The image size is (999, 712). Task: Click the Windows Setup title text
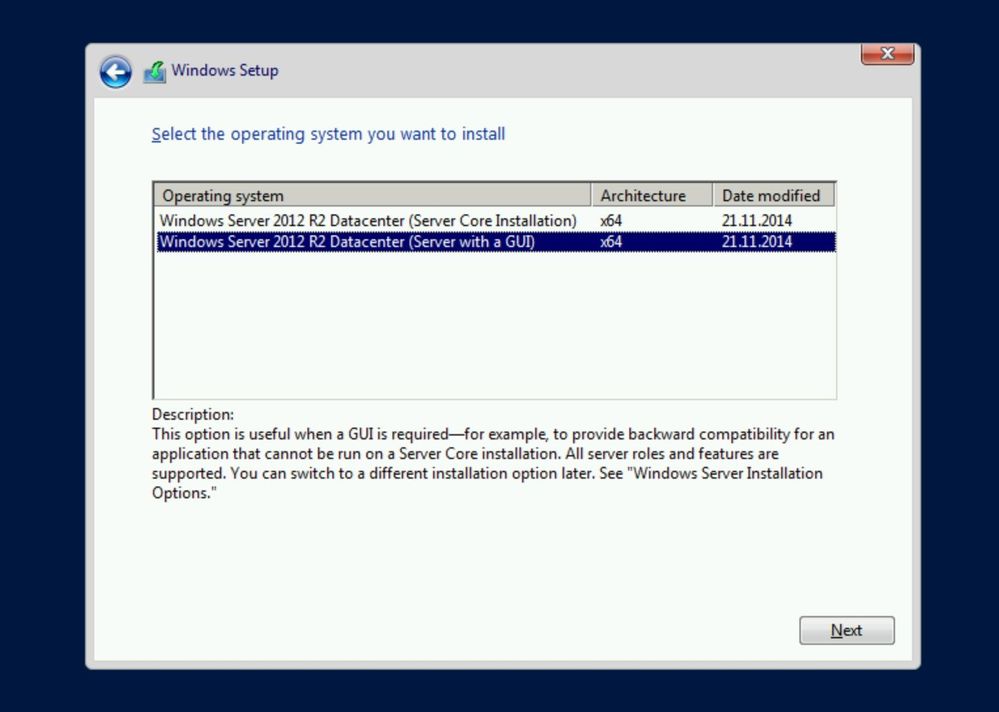(225, 70)
